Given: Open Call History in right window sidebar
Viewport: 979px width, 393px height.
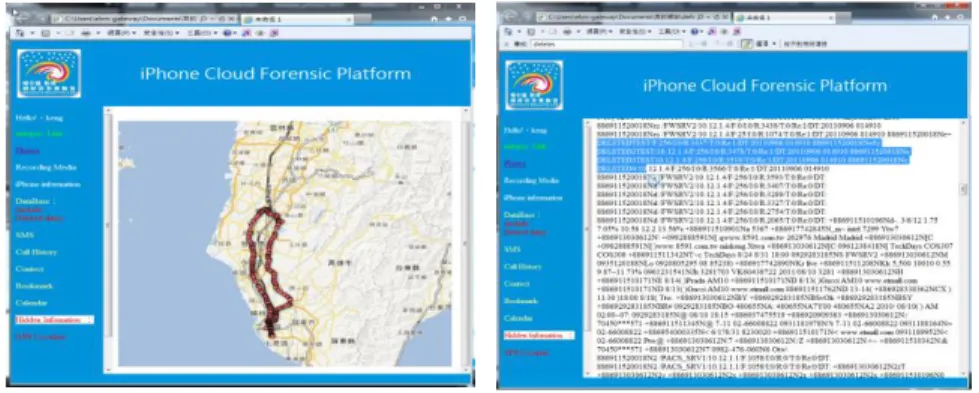Looking at the screenshot, I should click(x=523, y=266).
